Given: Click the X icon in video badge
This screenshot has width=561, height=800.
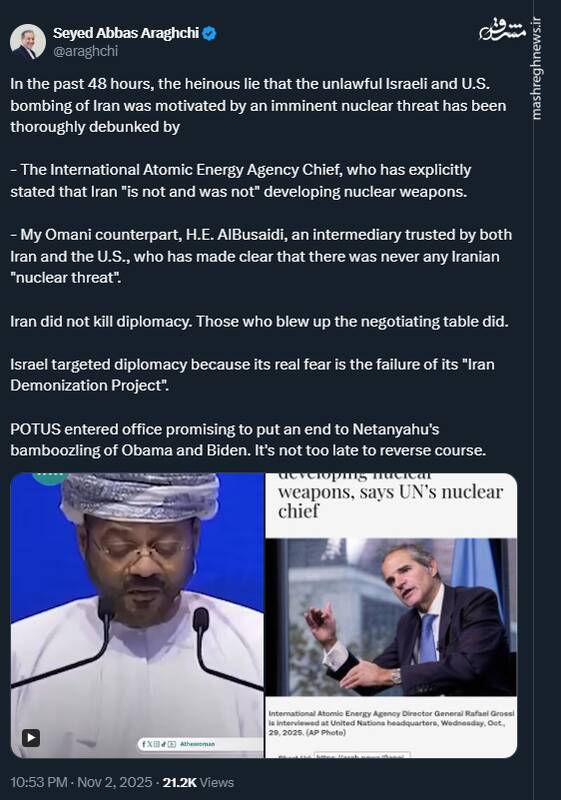Looking at the screenshot, I should [x=150, y=744].
